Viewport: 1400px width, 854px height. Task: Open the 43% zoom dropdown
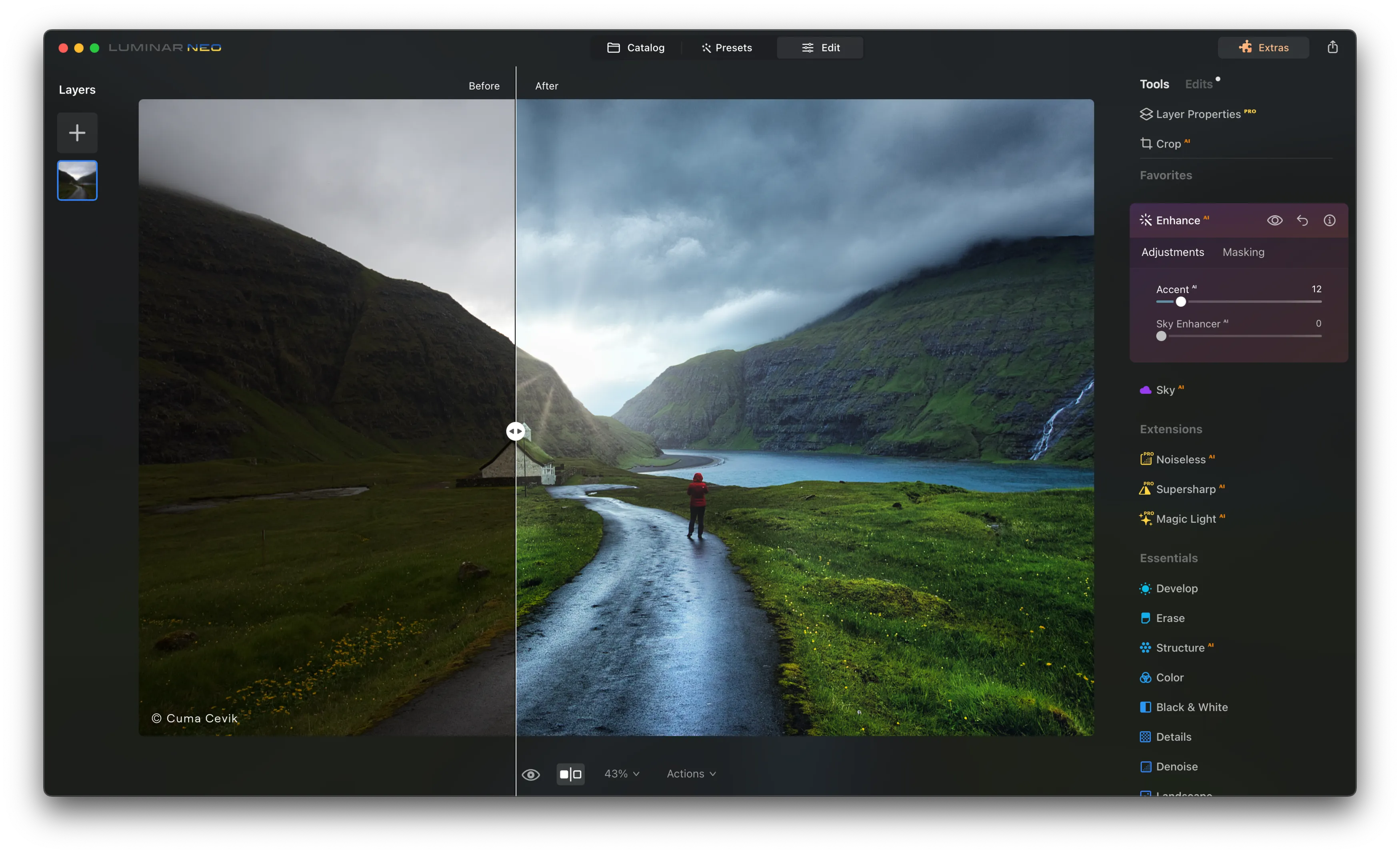pyautogui.click(x=622, y=774)
